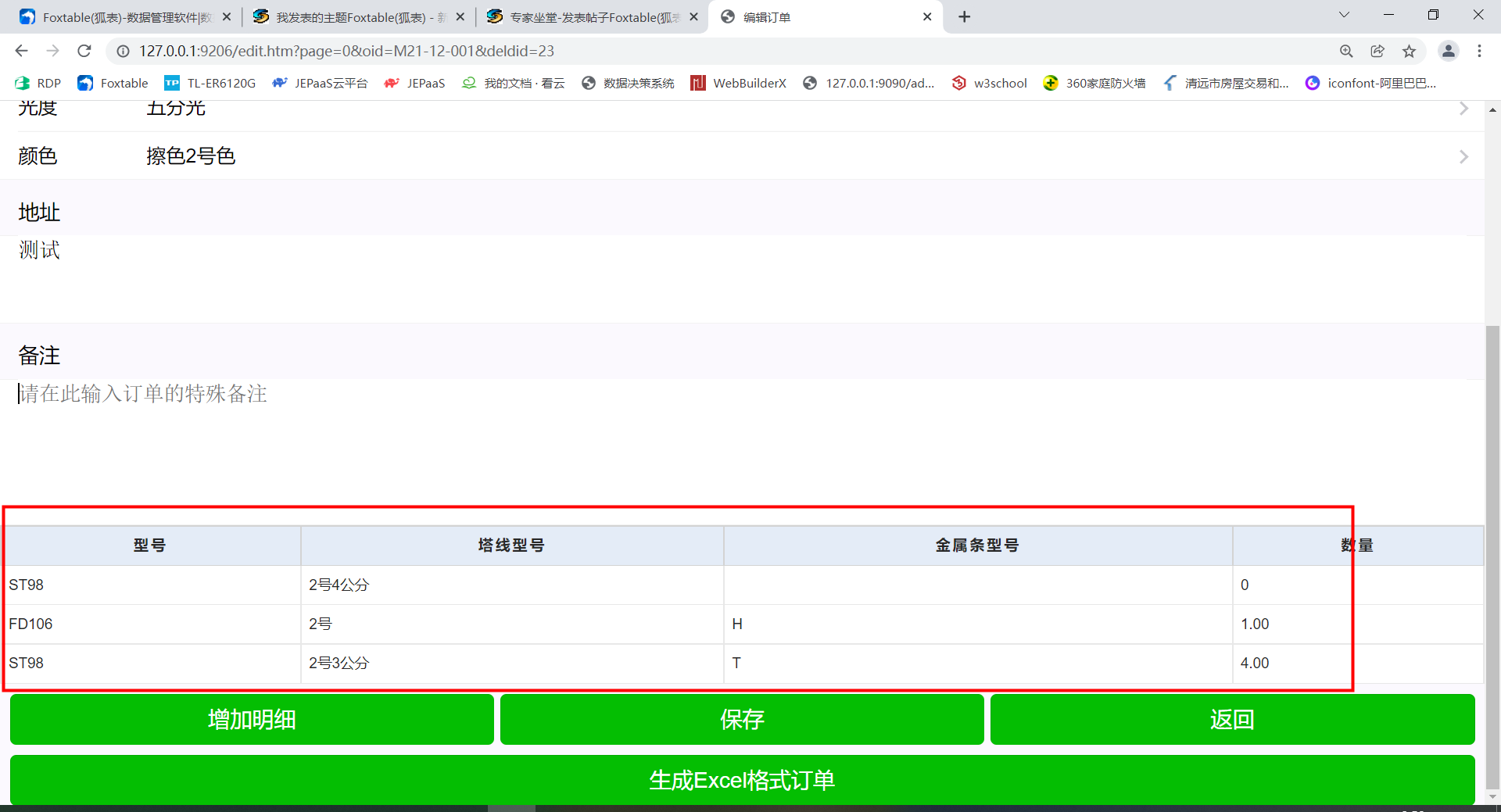
Task: Open the RDP bookmark
Action: pyautogui.click(x=38, y=83)
